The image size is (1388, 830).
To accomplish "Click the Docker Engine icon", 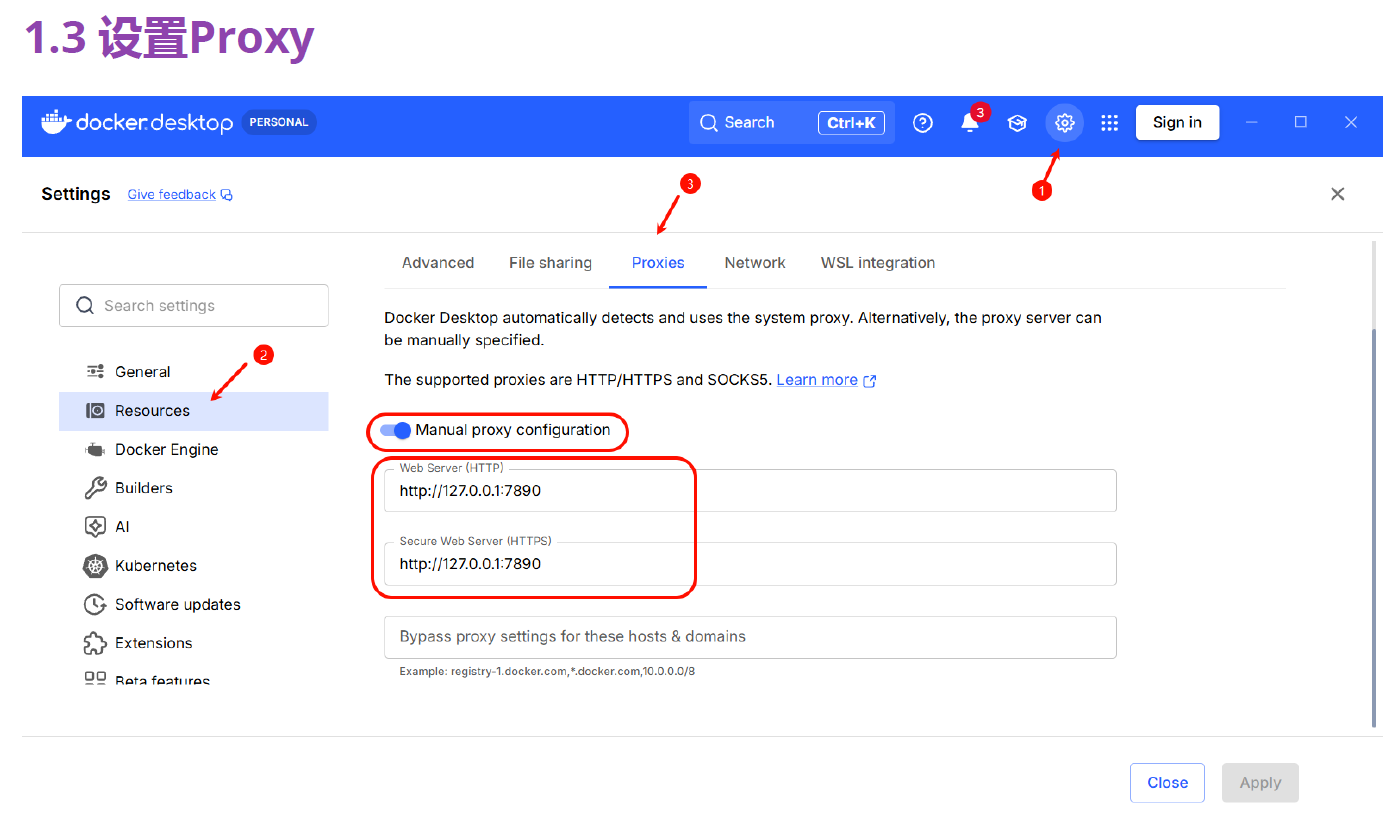I will pos(96,450).
